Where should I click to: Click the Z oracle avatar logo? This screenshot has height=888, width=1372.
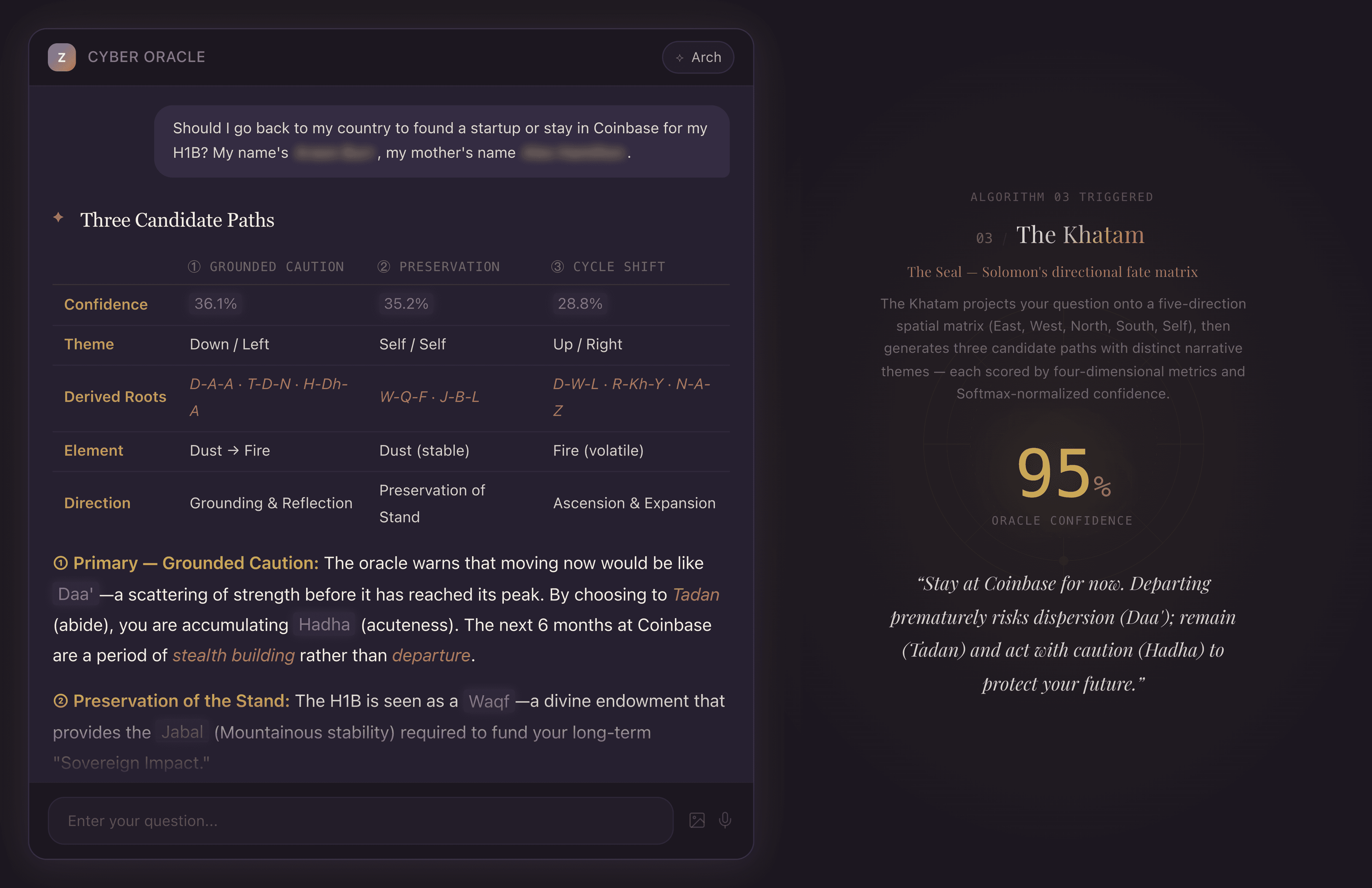pos(62,57)
